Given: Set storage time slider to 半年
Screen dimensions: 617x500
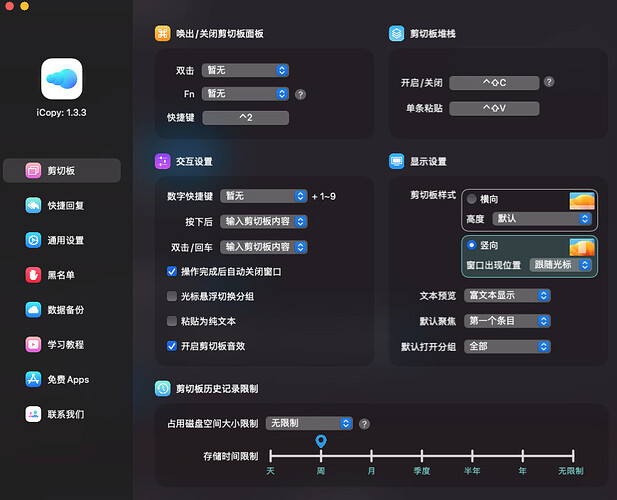Looking at the screenshot, I should pyautogui.click(x=472, y=456).
